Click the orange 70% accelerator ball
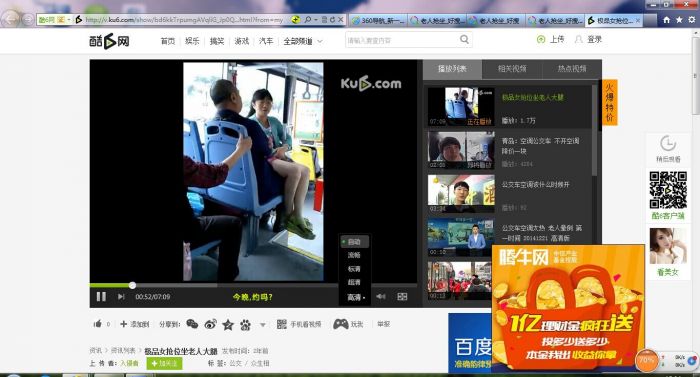This screenshot has height=377, width=700. point(646,360)
